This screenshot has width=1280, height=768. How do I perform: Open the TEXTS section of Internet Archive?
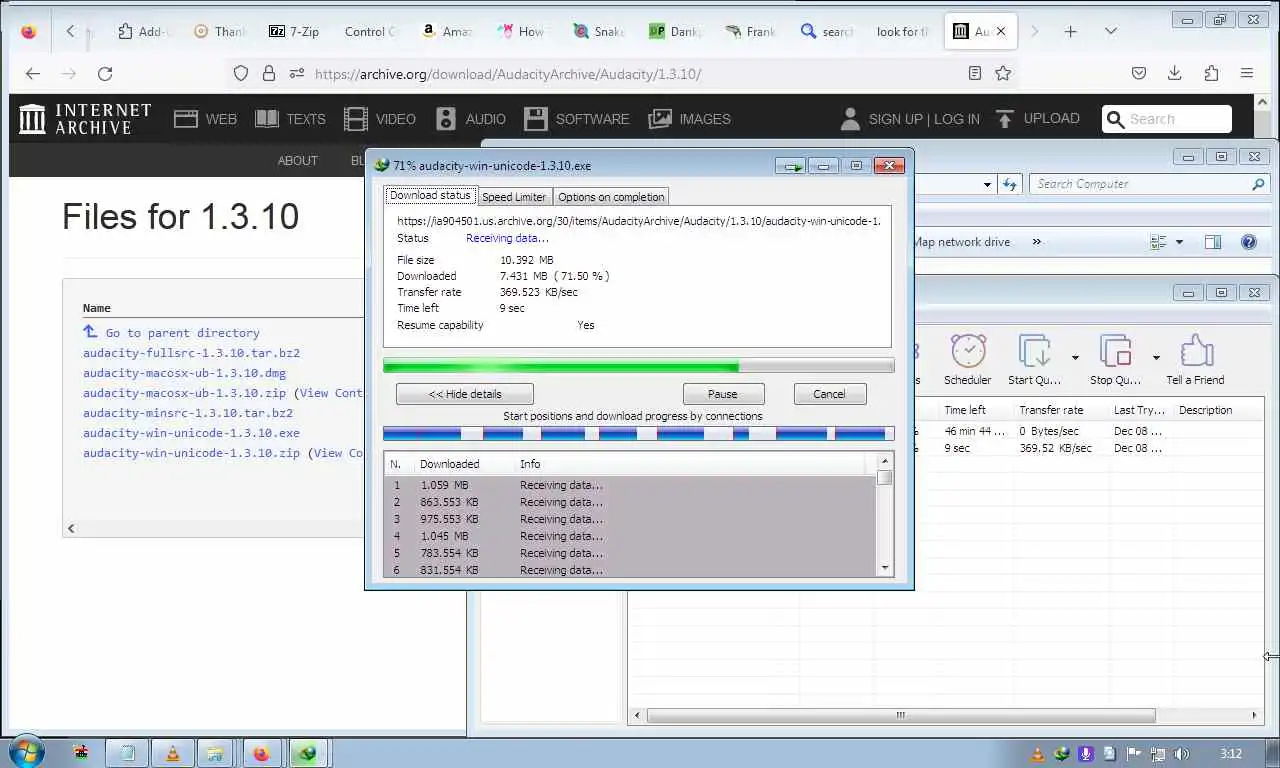(290, 119)
